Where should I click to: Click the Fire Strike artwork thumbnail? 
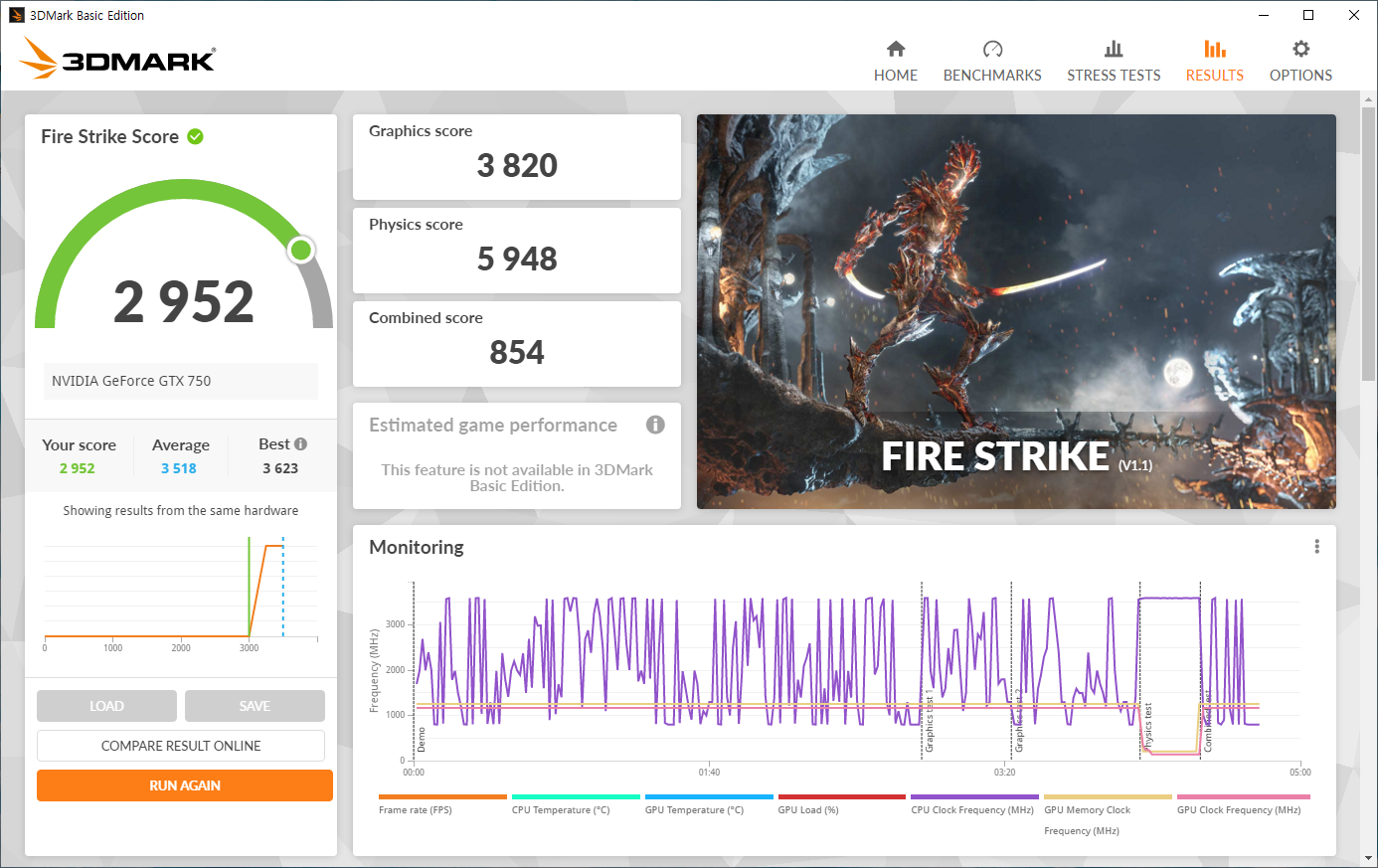1016,311
